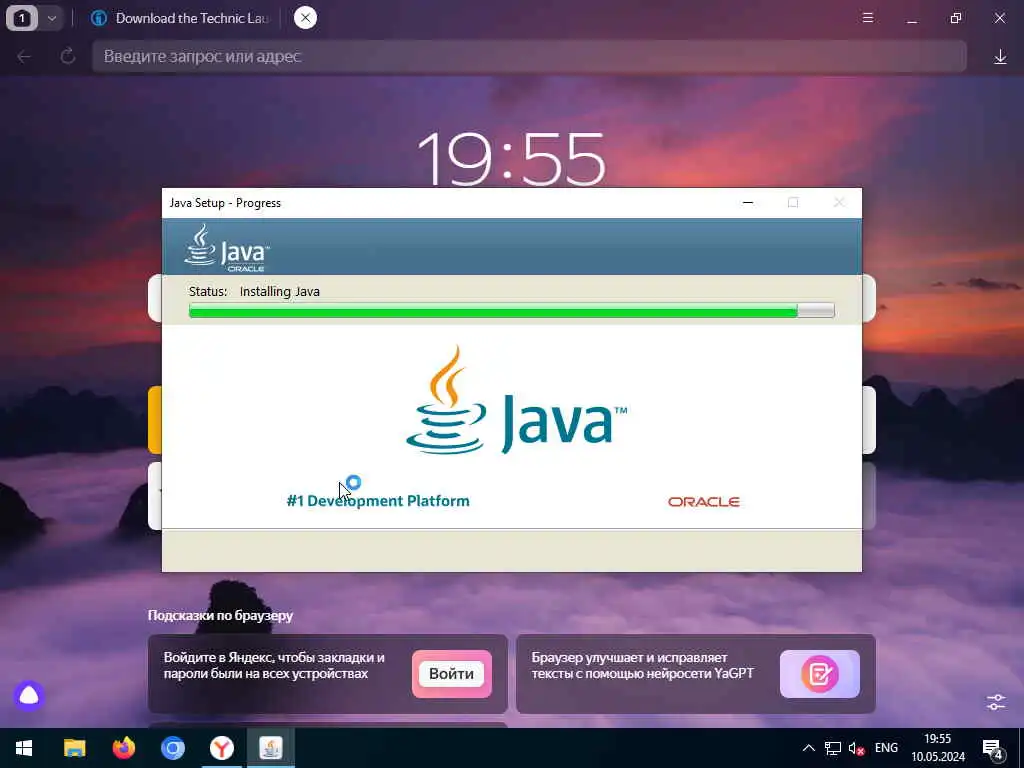
Task: Click the YaGPT hint description text
Action: point(643,665)
